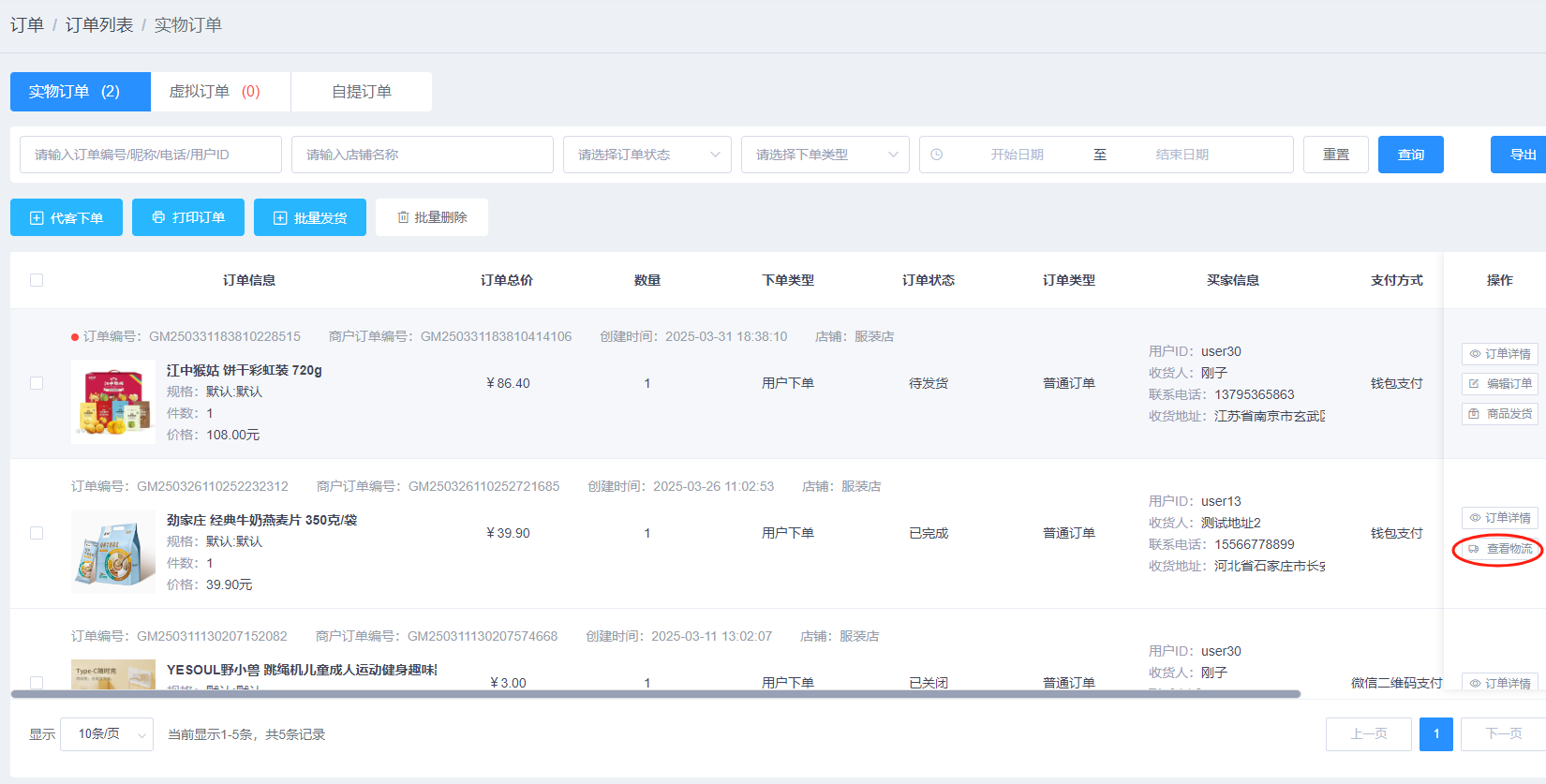Open the 10条/页 page size selector
Screen dimensions: 1546x784
[x=106, y=734]
